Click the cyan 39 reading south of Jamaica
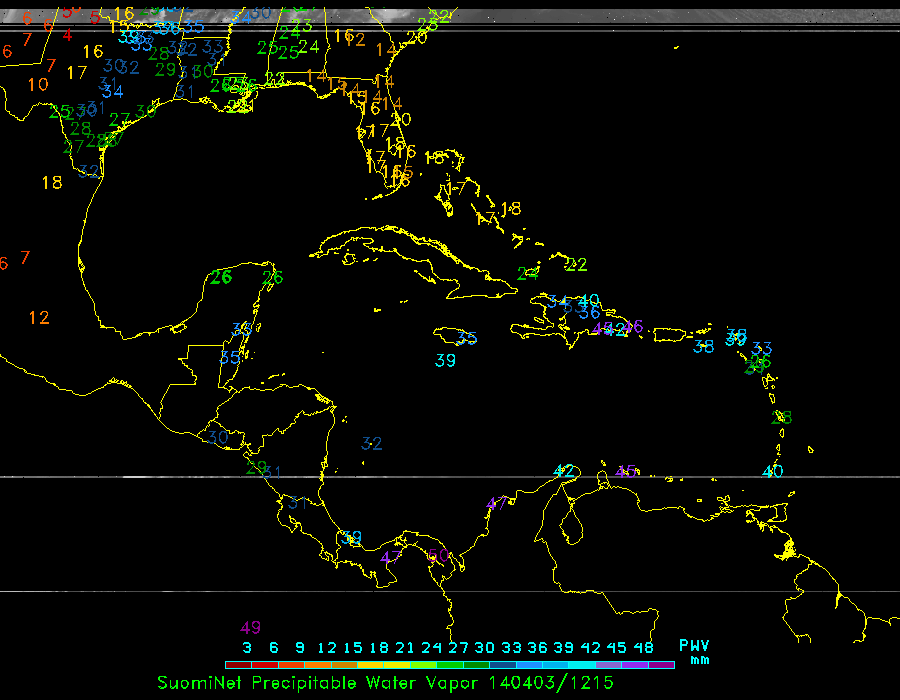 pos(445,360)
